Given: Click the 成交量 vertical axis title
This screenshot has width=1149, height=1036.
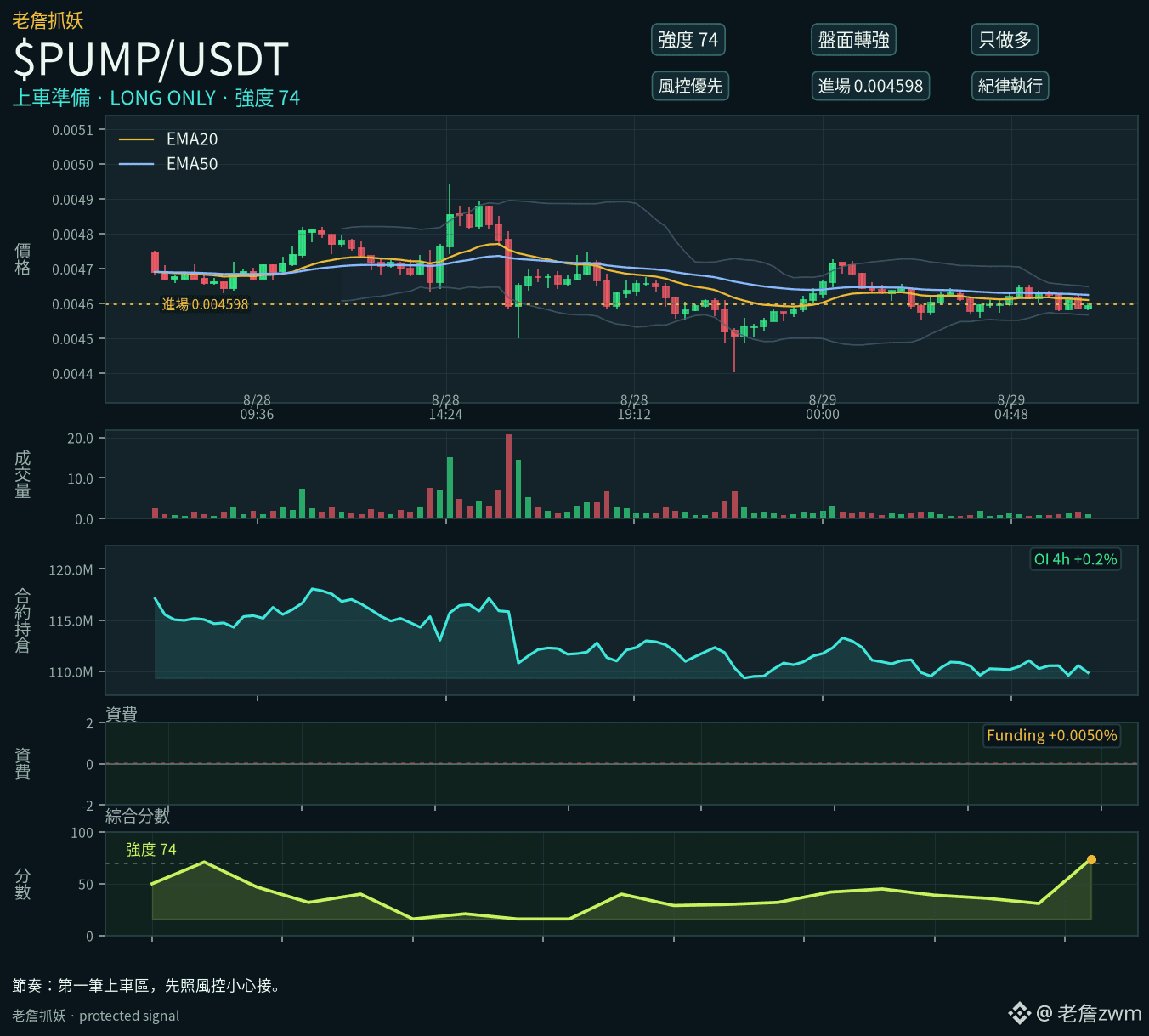Looking at the screenshot, I should 23,474.
